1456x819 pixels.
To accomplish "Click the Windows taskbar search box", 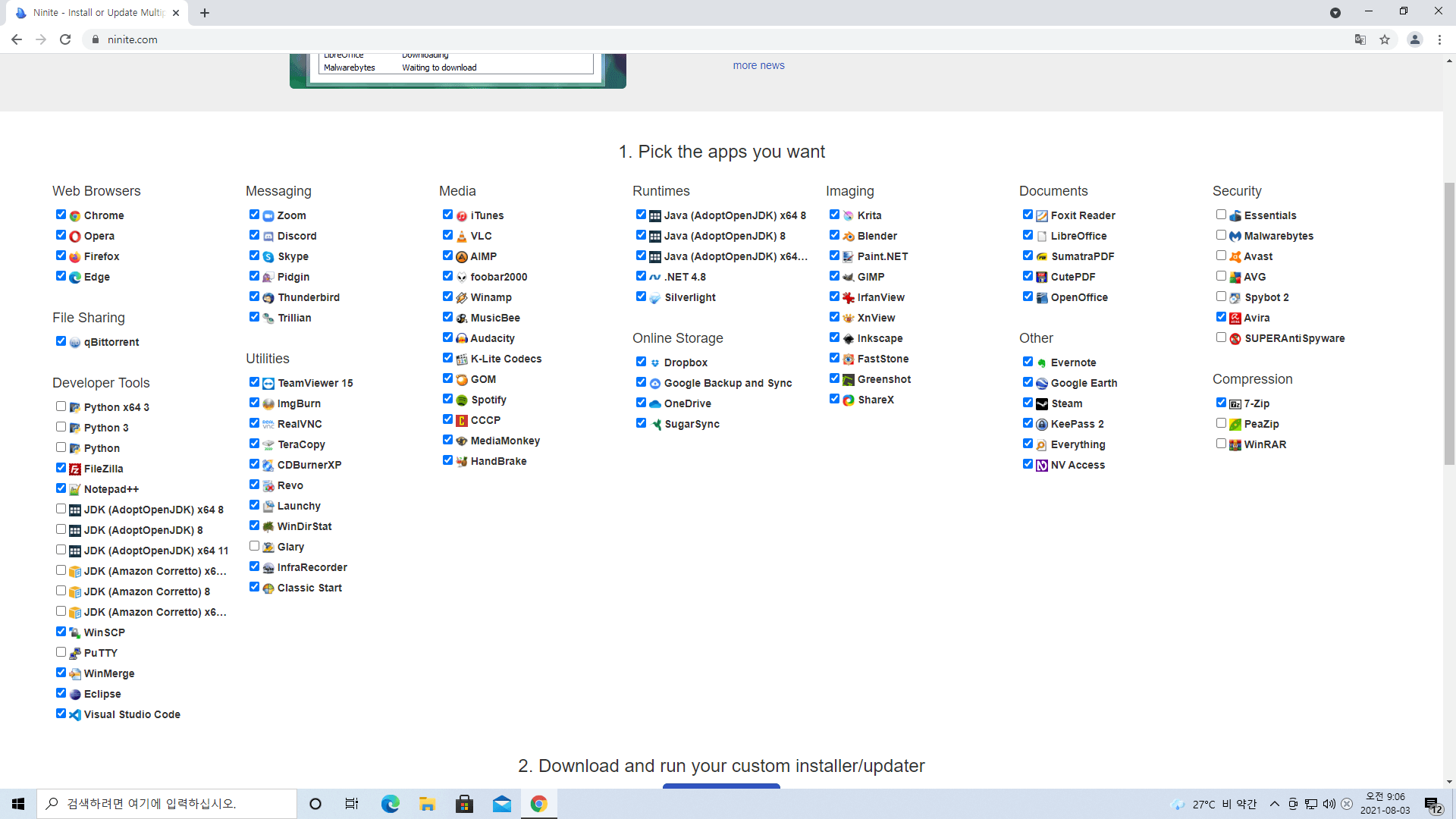I will point(167,804).
